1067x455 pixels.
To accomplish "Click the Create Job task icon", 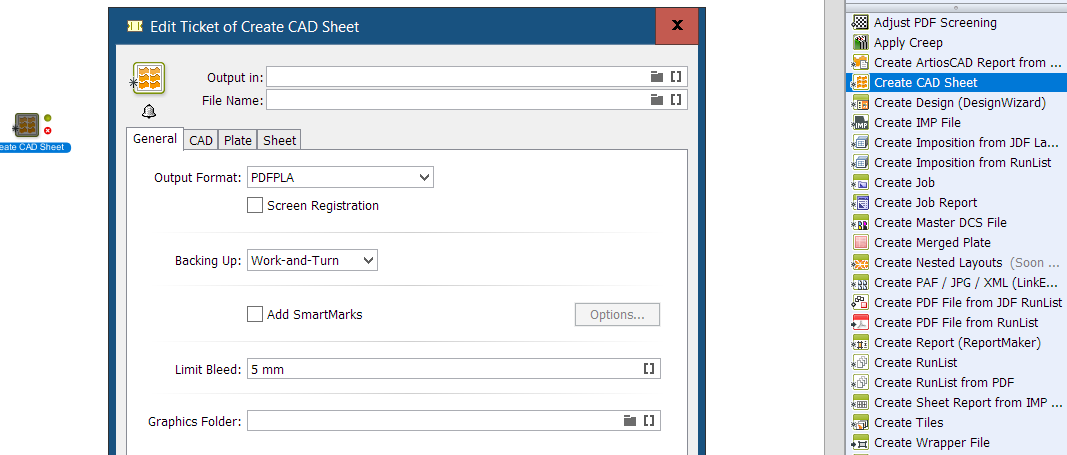I will pyautogui.click(x=860, y=182).
